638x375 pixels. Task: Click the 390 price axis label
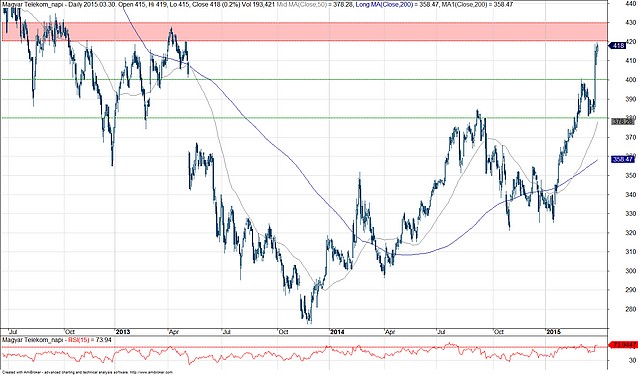click(x=630, y=99)
